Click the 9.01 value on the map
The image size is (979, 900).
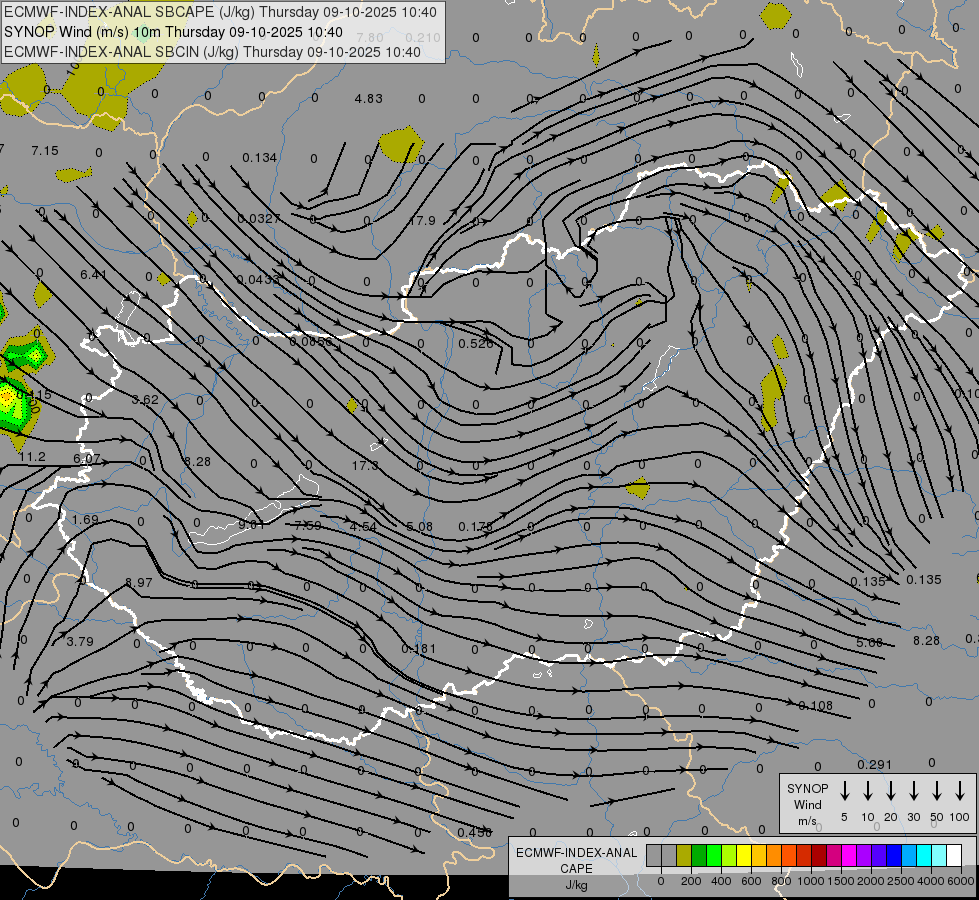252,525
